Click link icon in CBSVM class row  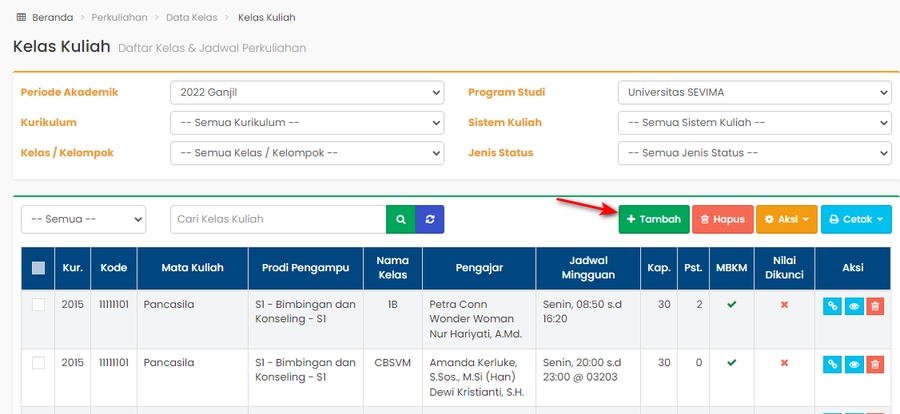pos(832,365)
